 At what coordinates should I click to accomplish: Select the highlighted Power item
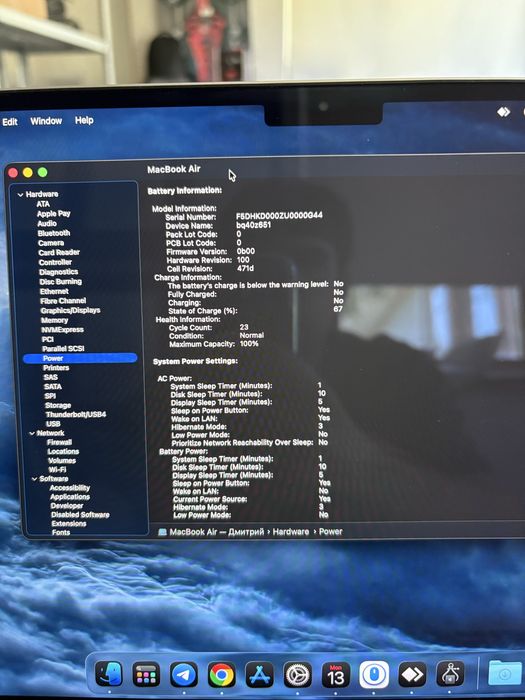(x=80, y=358)
